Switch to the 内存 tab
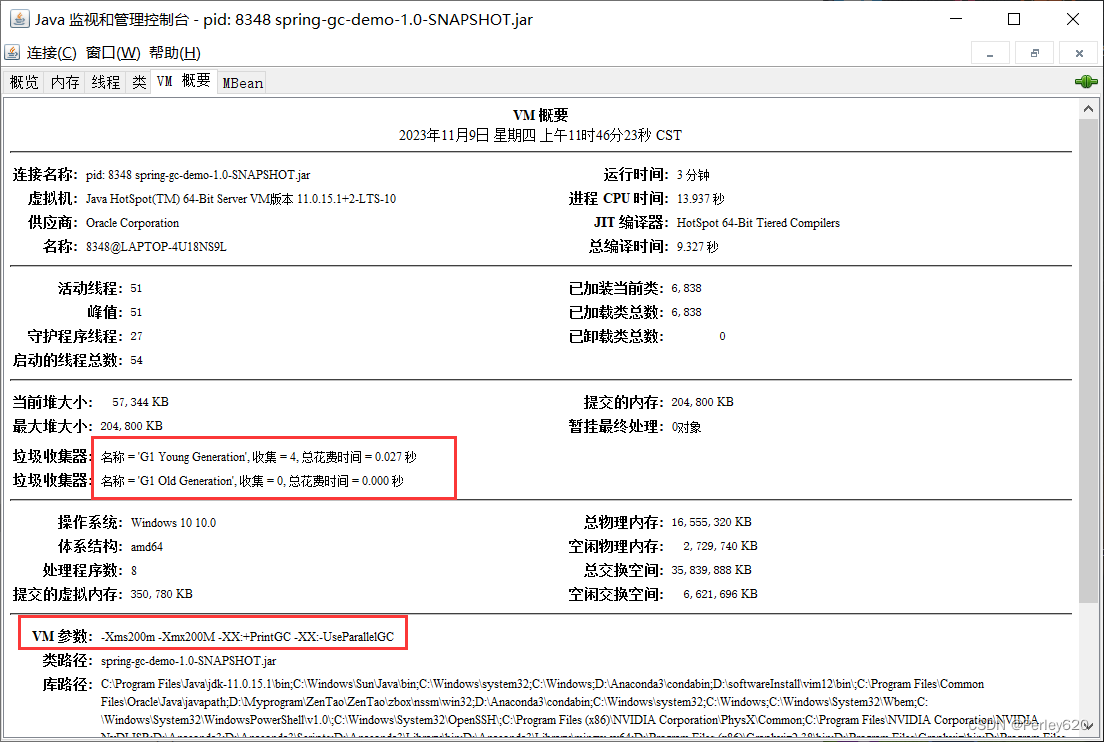 point(65,82)
